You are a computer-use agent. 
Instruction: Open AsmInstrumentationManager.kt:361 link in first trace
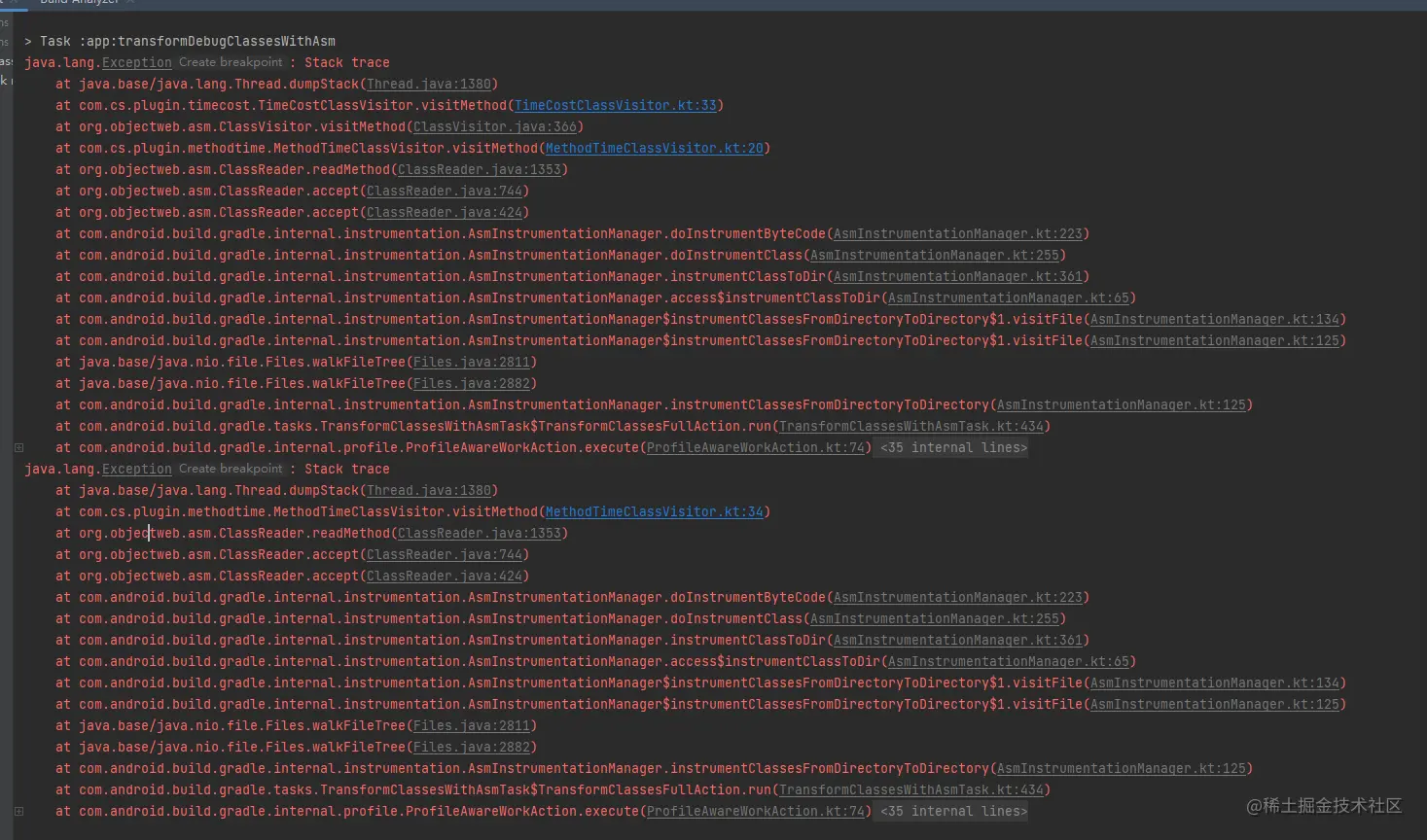click(x=958, y=276)
